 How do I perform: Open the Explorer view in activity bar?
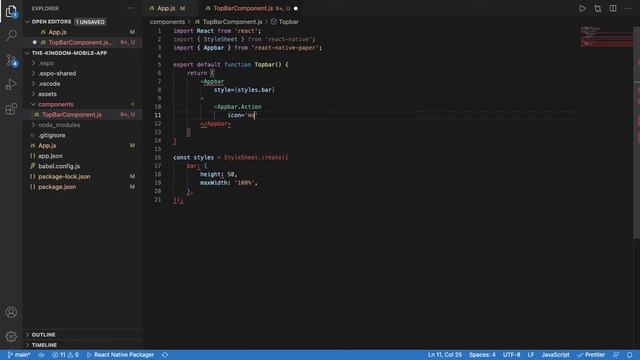click(11, 11)
